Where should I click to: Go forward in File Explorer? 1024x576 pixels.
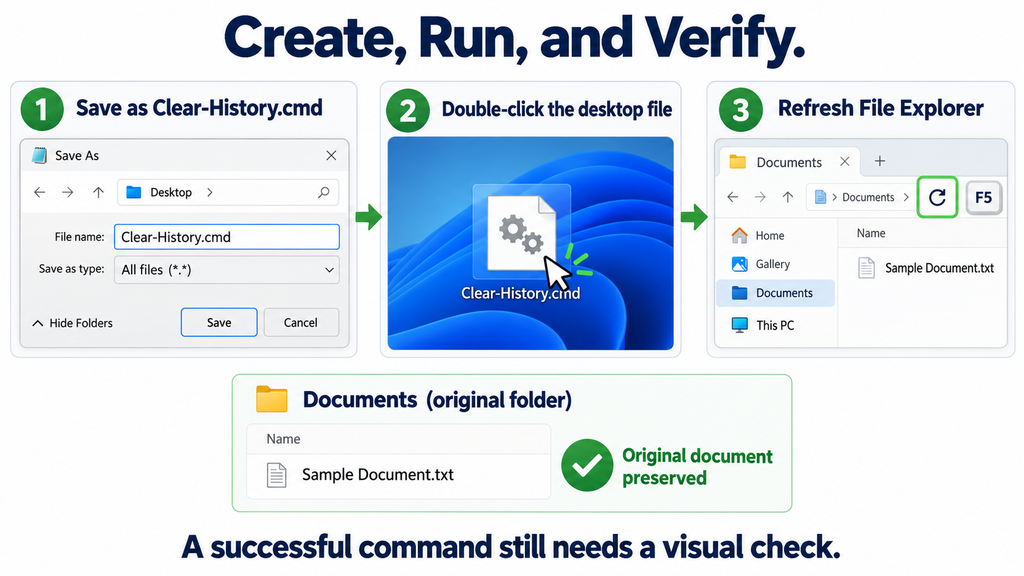760,197
